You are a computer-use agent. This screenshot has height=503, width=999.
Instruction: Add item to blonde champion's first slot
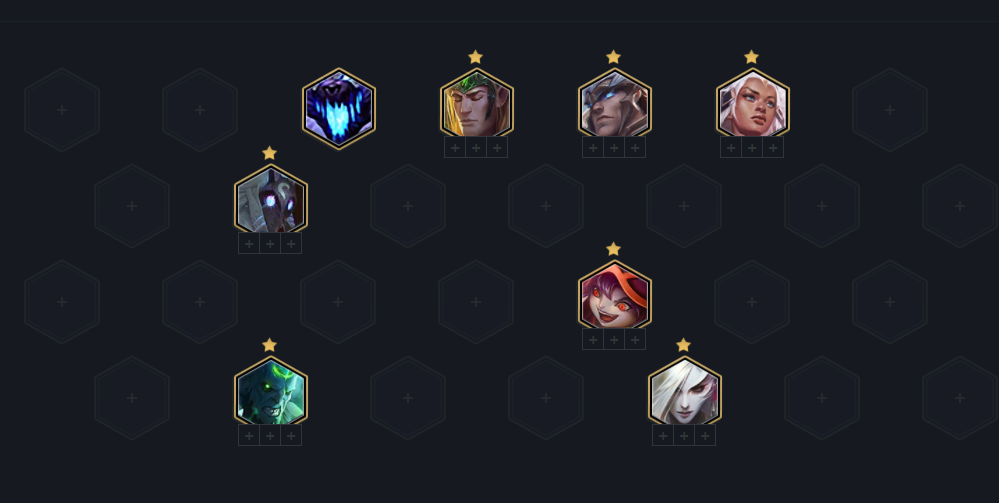tap(455, 148)
